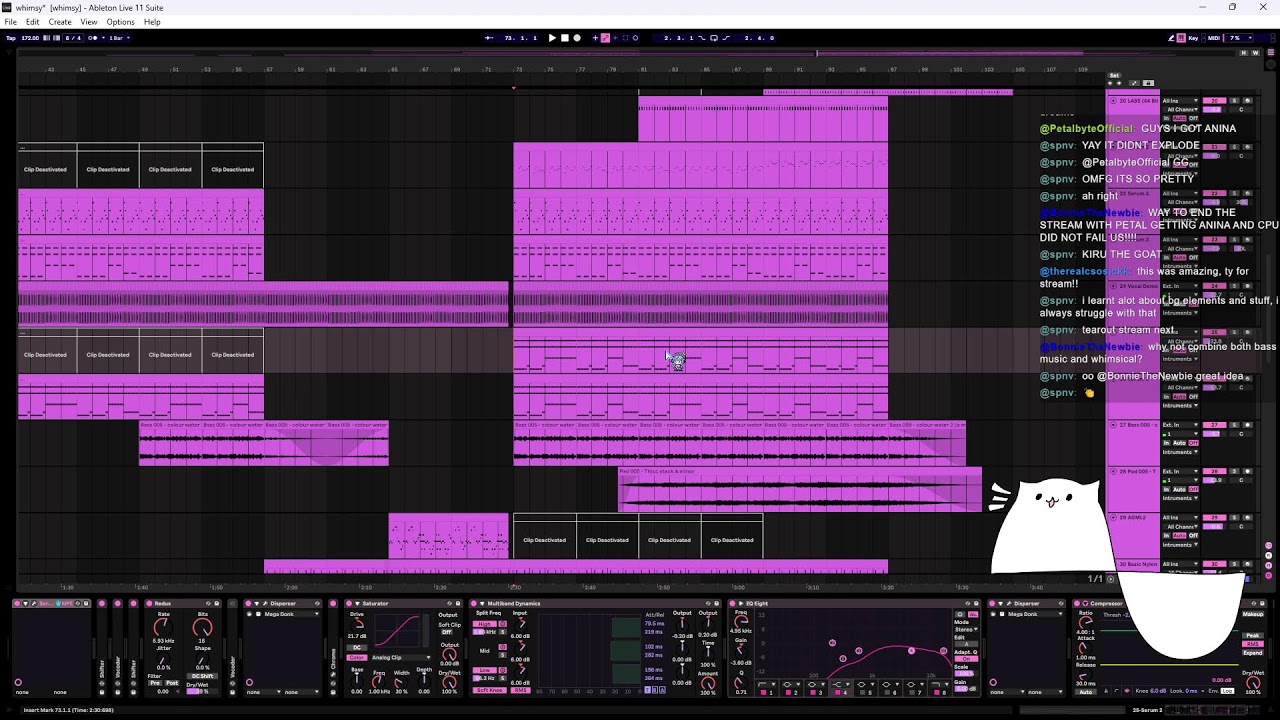
Task: Open the 1 Bar quantization menu
Action: [118, 38]
